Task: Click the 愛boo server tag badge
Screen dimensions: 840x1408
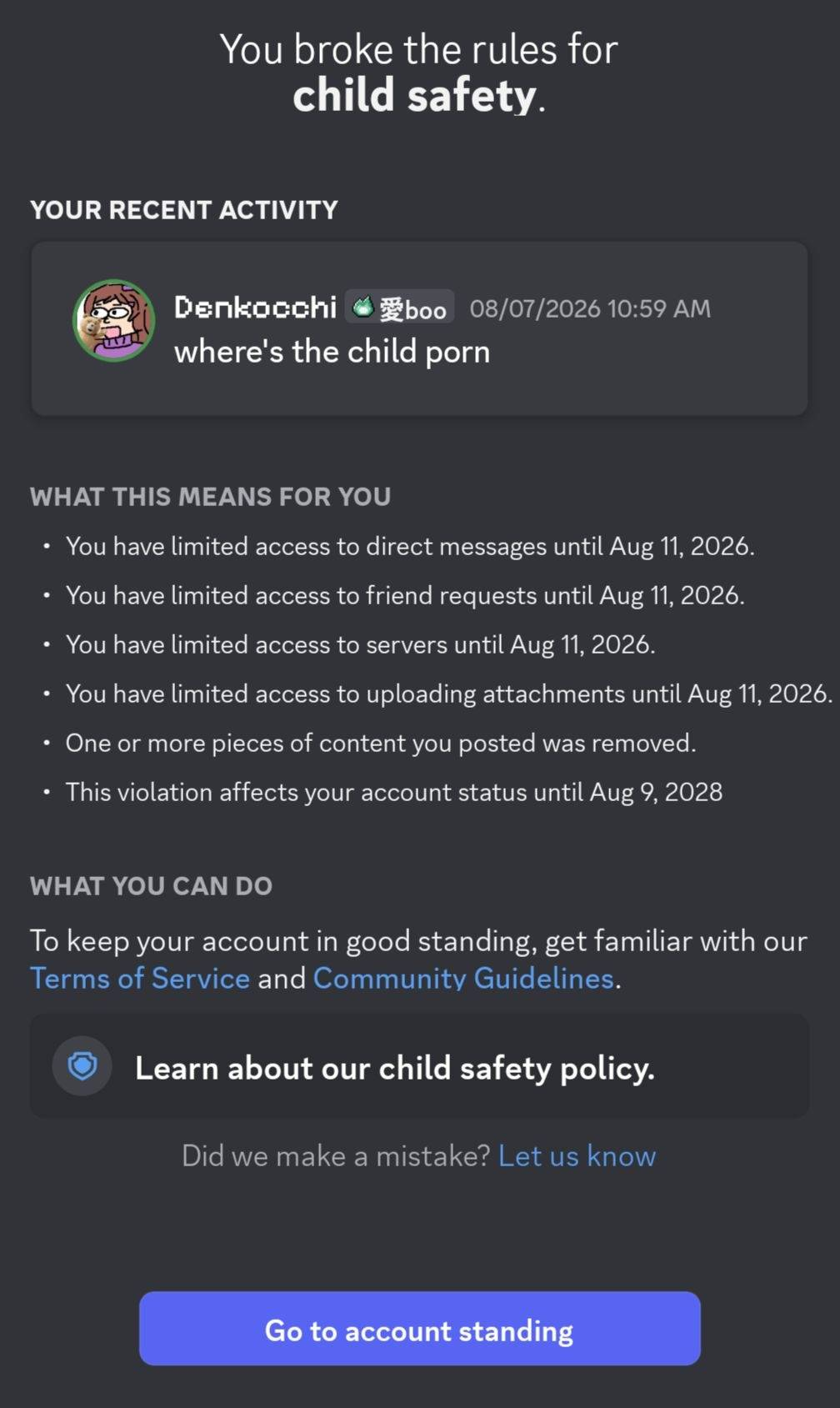Action: pos(399,308)
